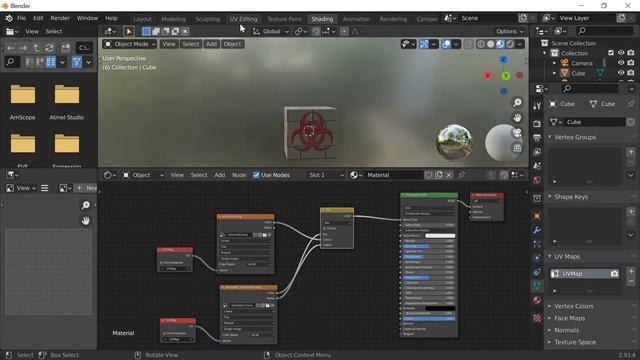Viewport: 640px width, 360px height.
Task: Click the red X axis gizmo
Action: tap(488, 76)
